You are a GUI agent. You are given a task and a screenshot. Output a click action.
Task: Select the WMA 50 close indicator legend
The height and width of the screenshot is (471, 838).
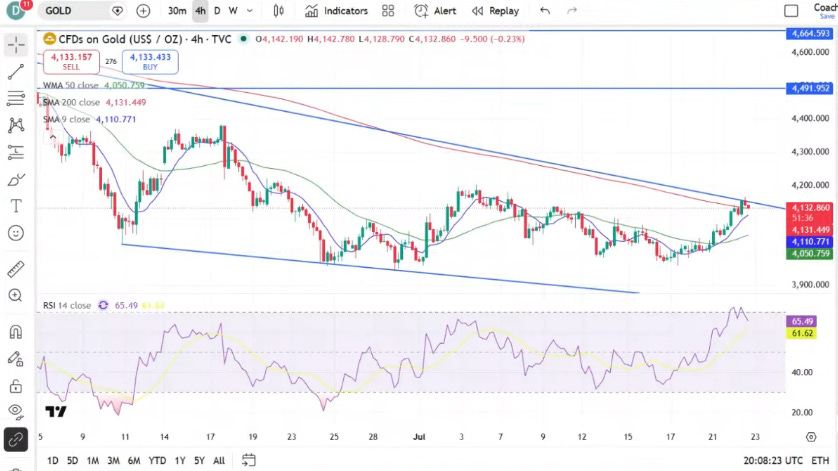(x=94, y=86)
